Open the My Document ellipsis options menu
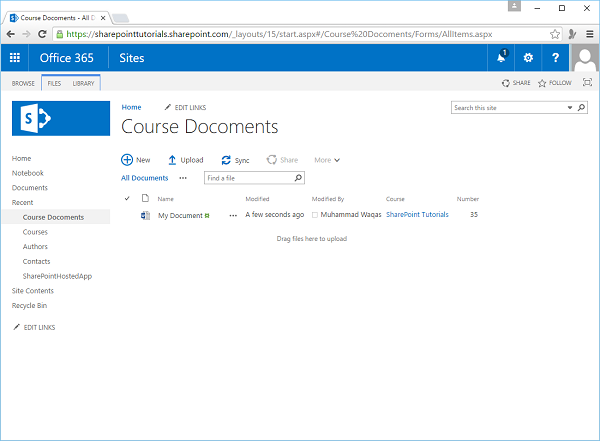This screenshot has width=600, height=441. click(233, 215)
